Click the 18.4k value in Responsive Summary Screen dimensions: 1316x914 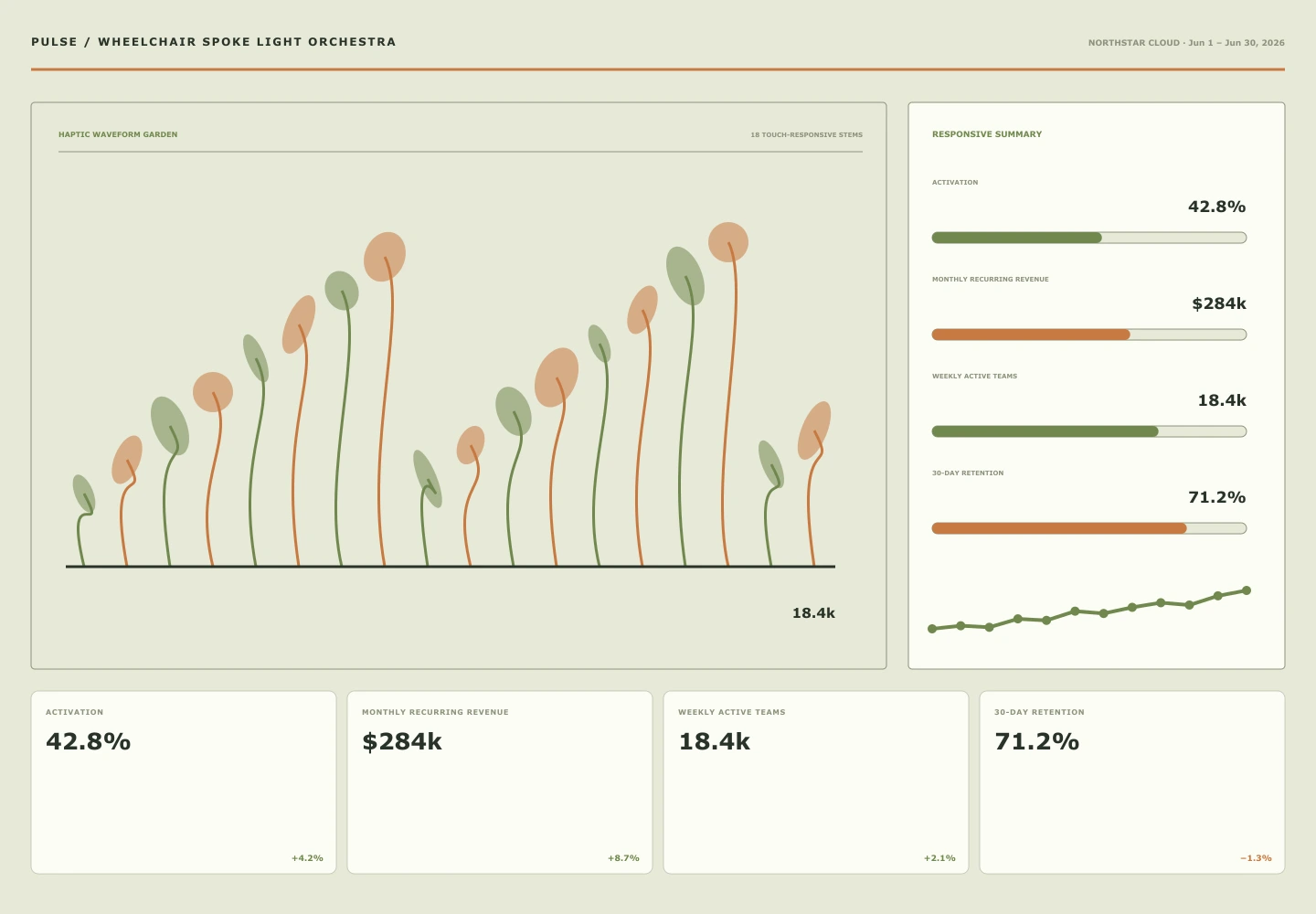pyautogui.click(x=1222, y=400)
